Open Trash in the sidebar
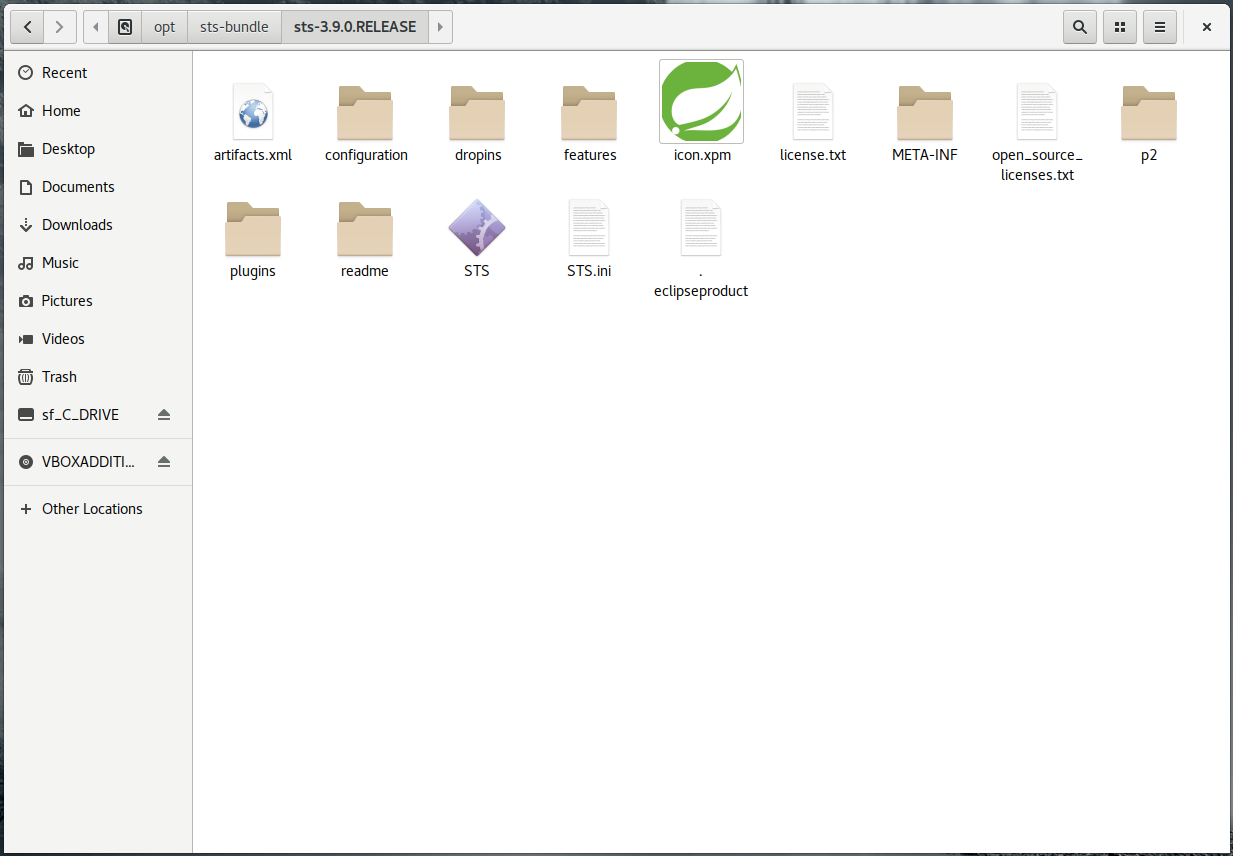 coord(59,377)
